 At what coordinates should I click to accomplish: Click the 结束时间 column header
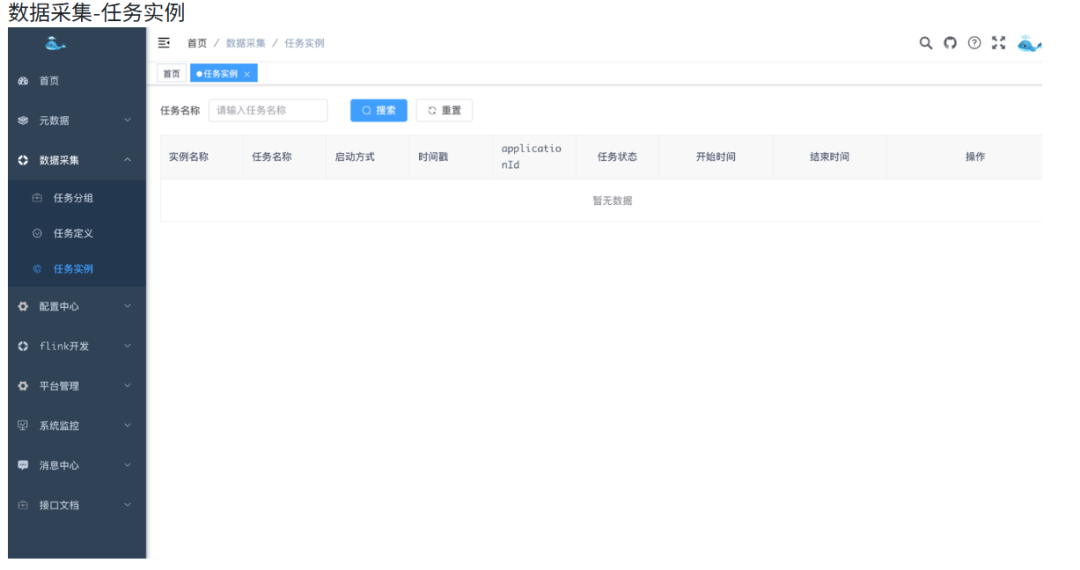829,157
